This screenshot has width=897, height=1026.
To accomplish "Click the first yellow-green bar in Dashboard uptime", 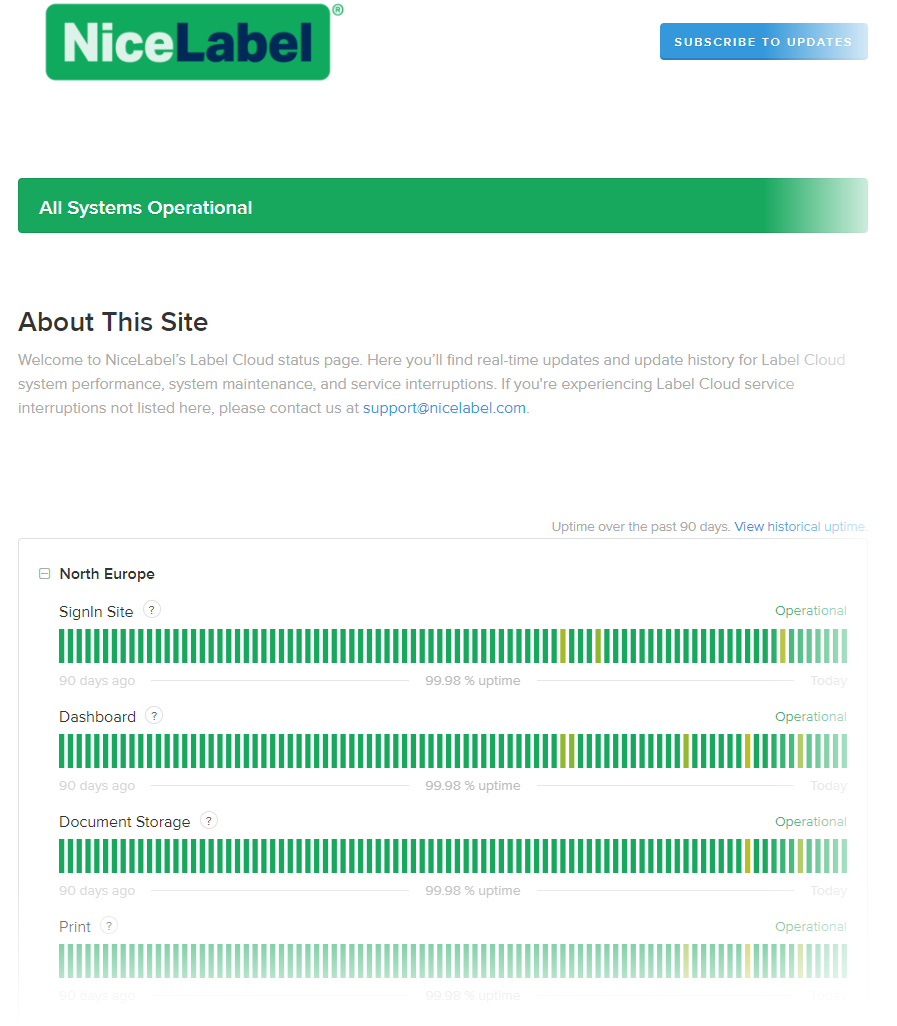I will tap(563, 751).
